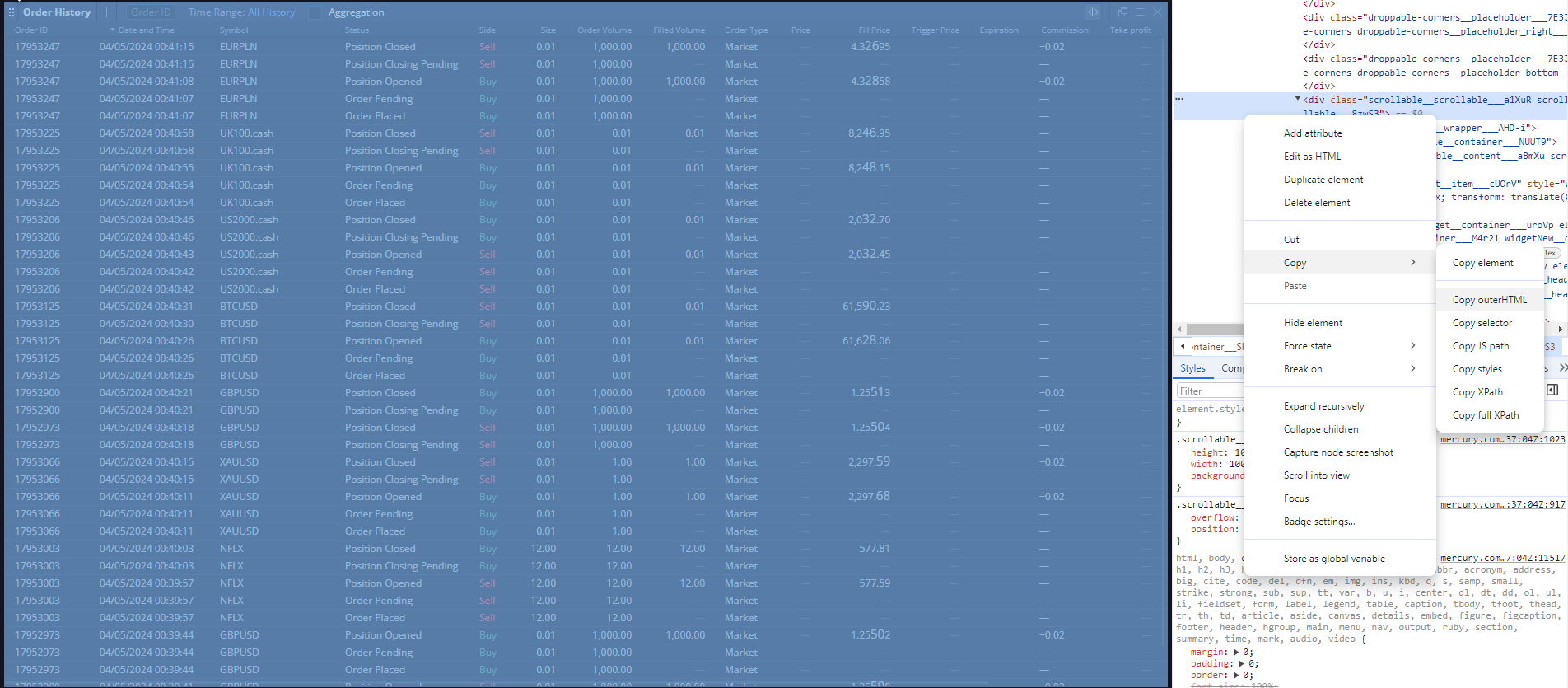
Task: Open mercury.com…:37:04Z:917 source link
Action: 1502,504
